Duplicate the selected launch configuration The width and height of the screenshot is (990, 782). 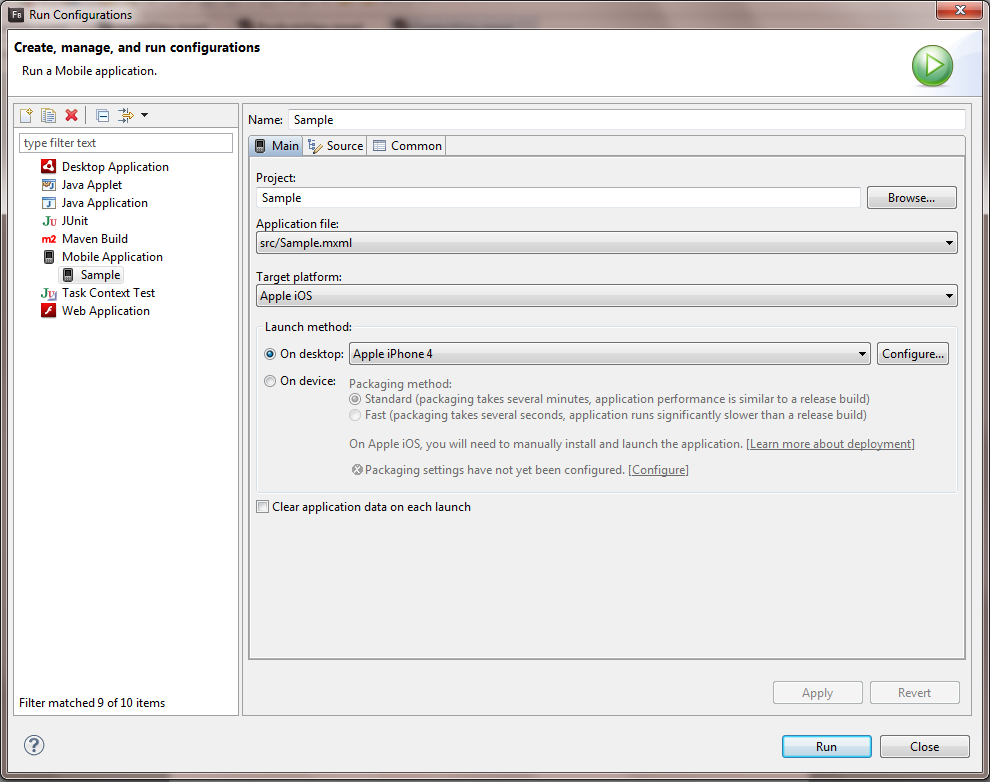tap(48, 116)
